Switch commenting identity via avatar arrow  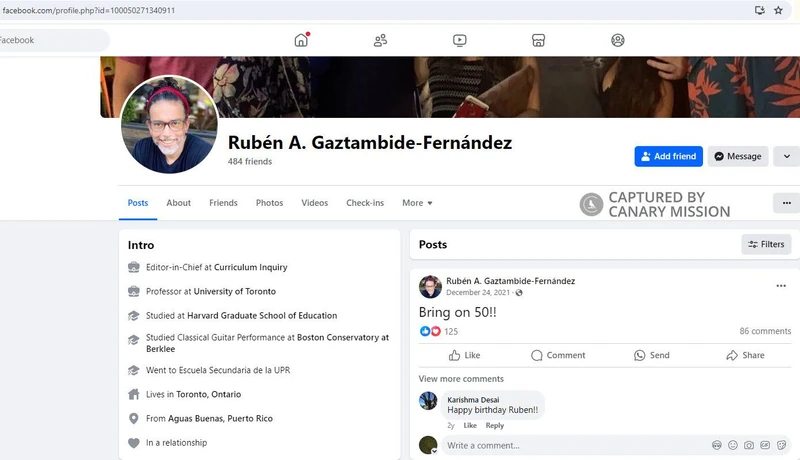pyautogui.click(x=434, y=451)
